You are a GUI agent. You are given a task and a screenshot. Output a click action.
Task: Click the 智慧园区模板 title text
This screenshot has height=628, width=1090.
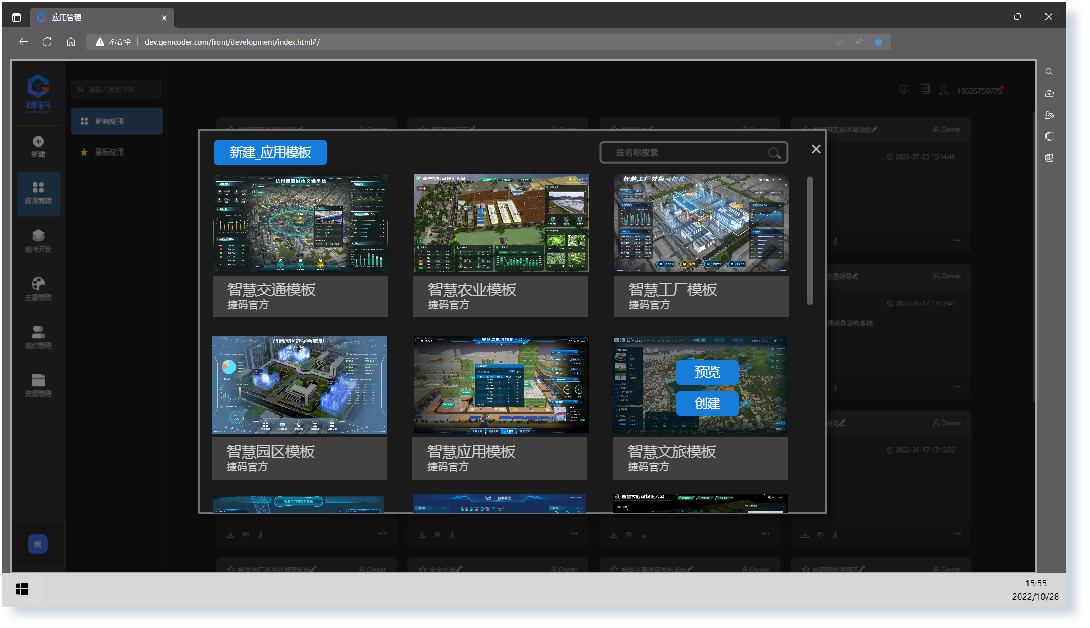[270, 451]
